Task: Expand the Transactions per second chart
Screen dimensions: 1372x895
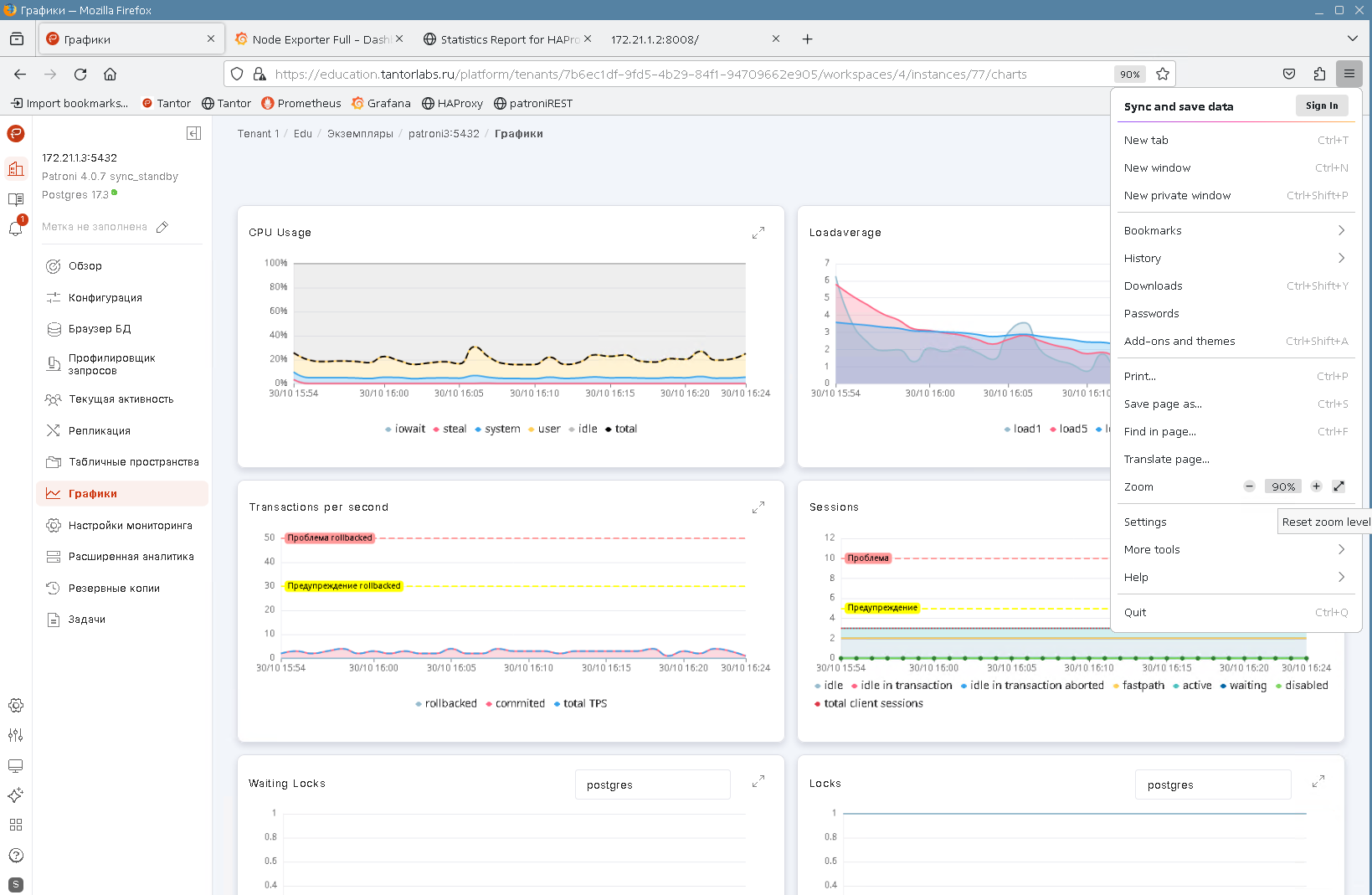Action: pos(758,507)
